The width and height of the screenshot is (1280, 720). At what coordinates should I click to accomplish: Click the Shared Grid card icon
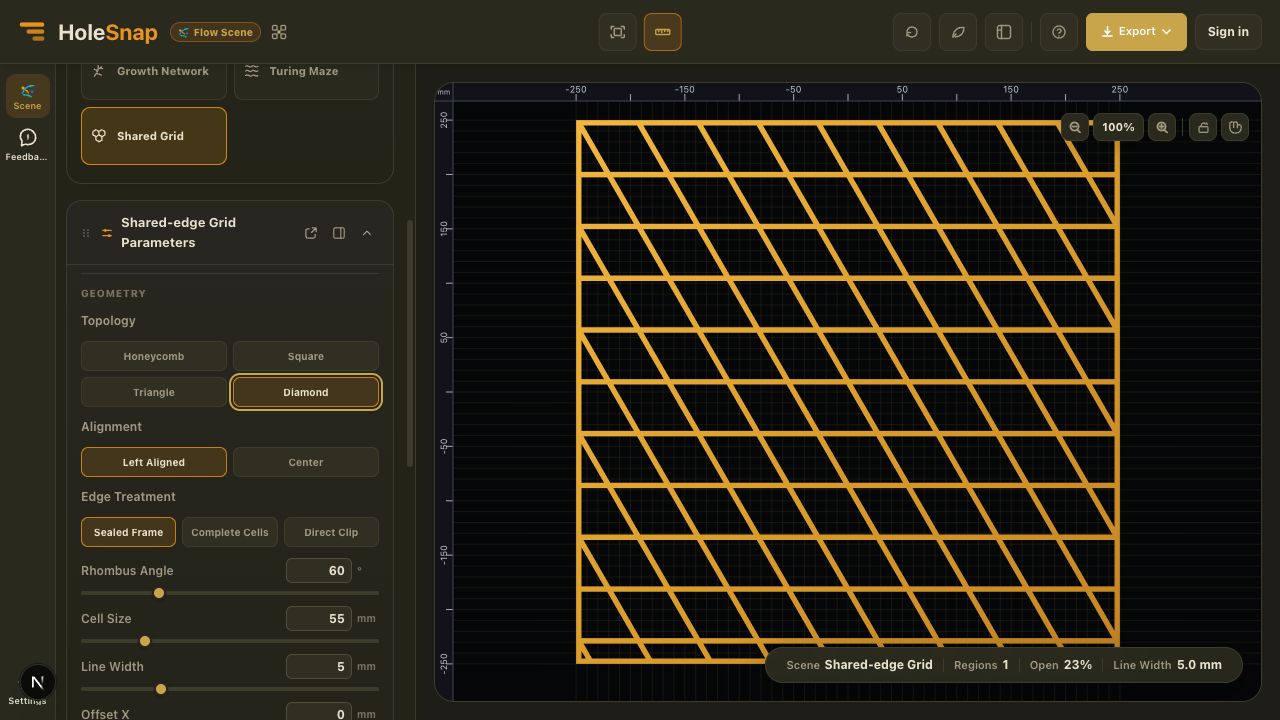(x=99, y=136)
